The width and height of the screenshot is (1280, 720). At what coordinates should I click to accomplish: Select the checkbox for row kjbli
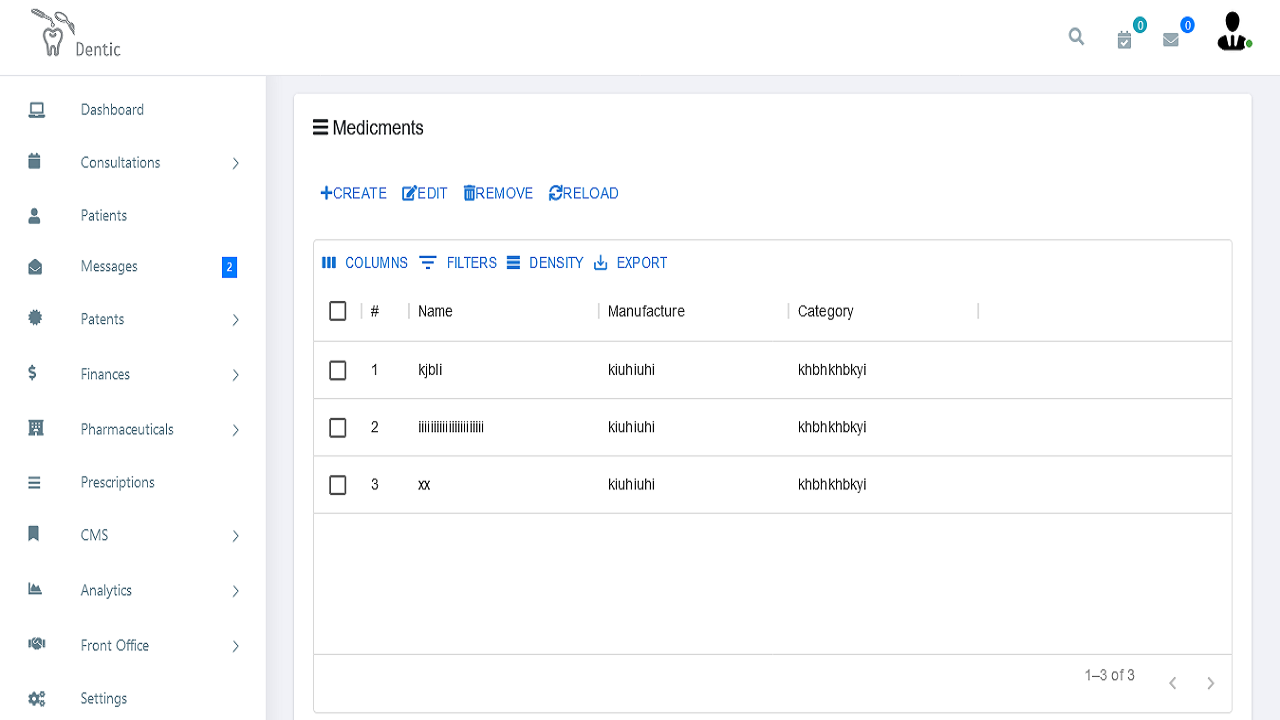point(338,370)
